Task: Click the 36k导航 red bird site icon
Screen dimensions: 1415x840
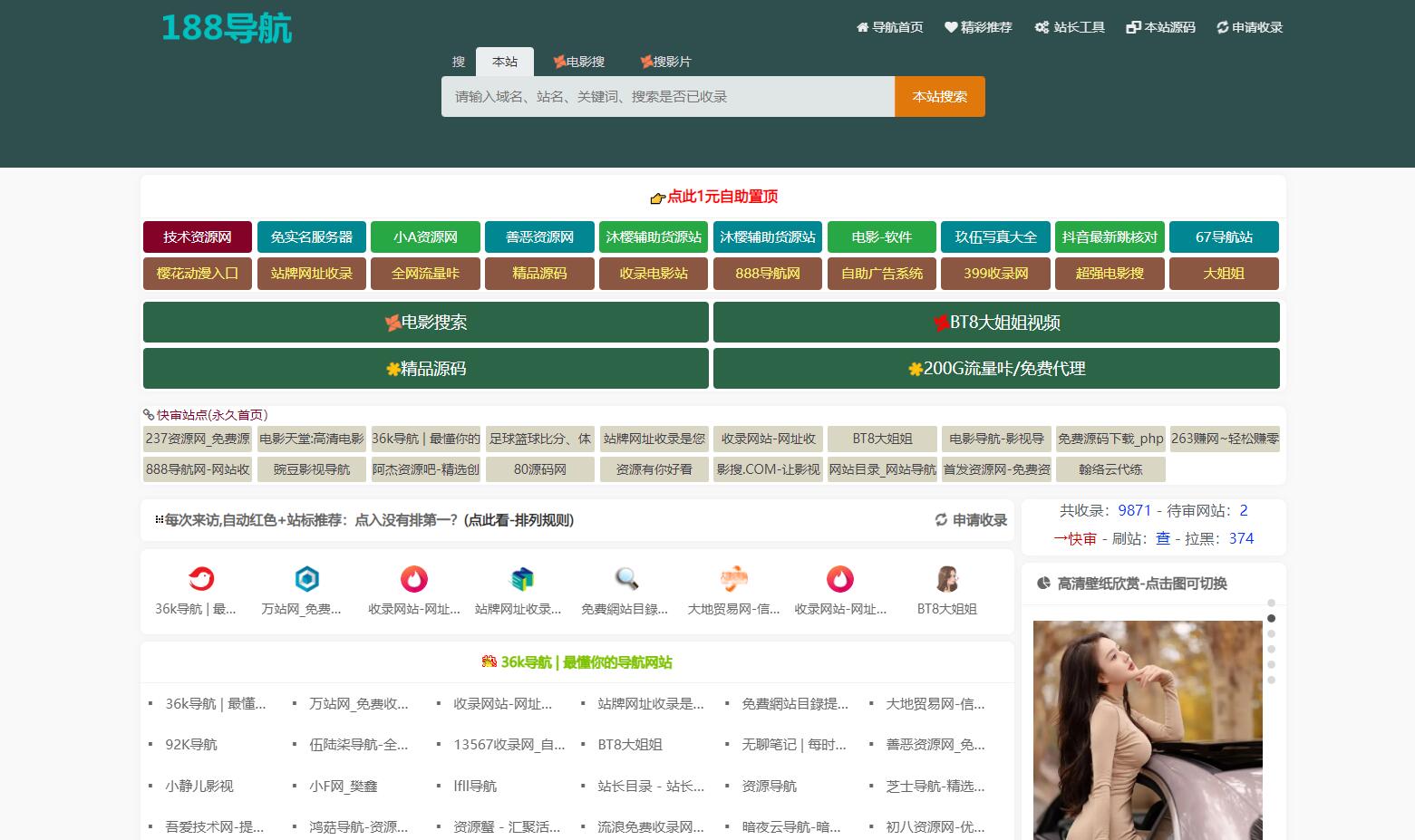Action: coord(200,579)
